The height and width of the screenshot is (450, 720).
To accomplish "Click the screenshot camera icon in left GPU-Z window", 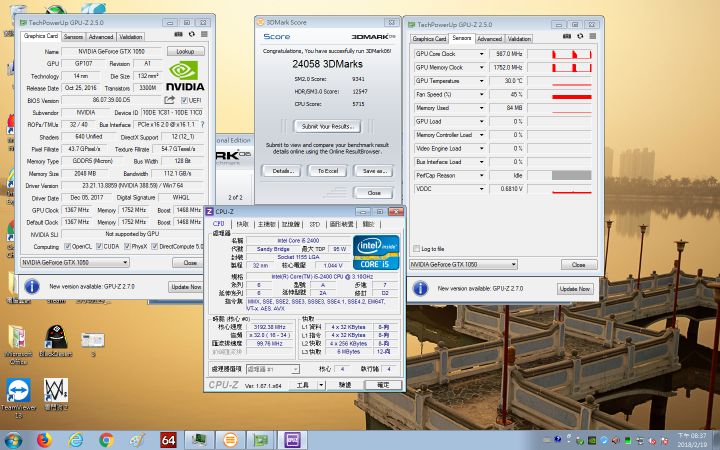I will [x=178, y=34].
